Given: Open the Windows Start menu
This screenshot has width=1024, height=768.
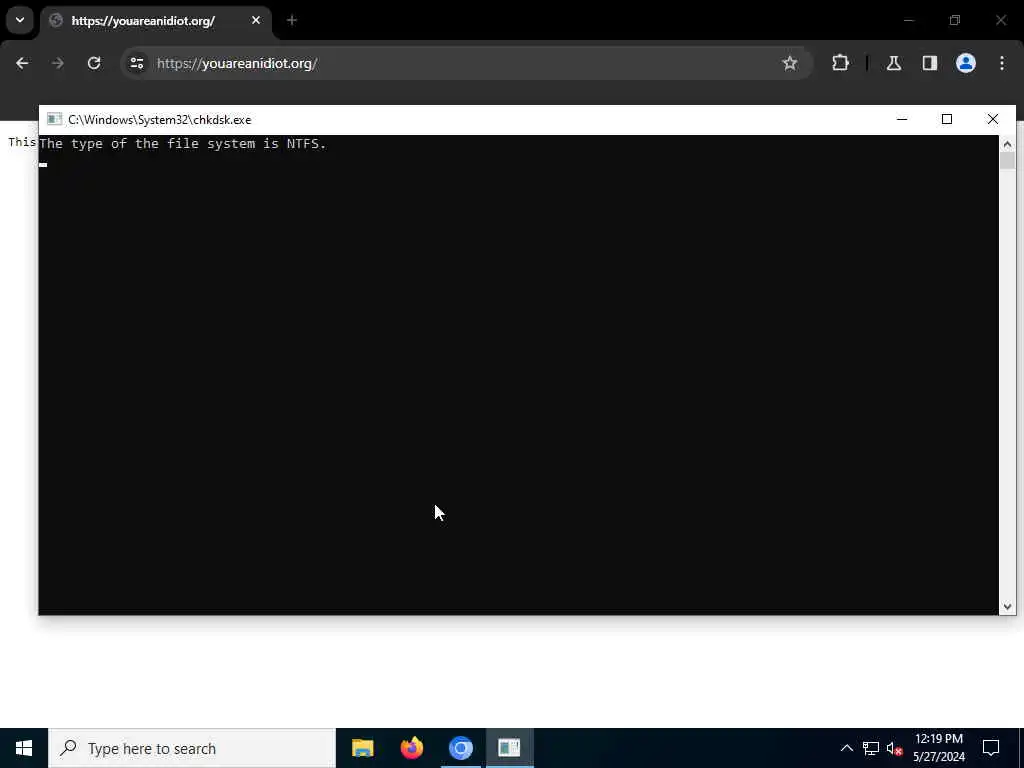Looking at the screenshot, I should (24, 748).
